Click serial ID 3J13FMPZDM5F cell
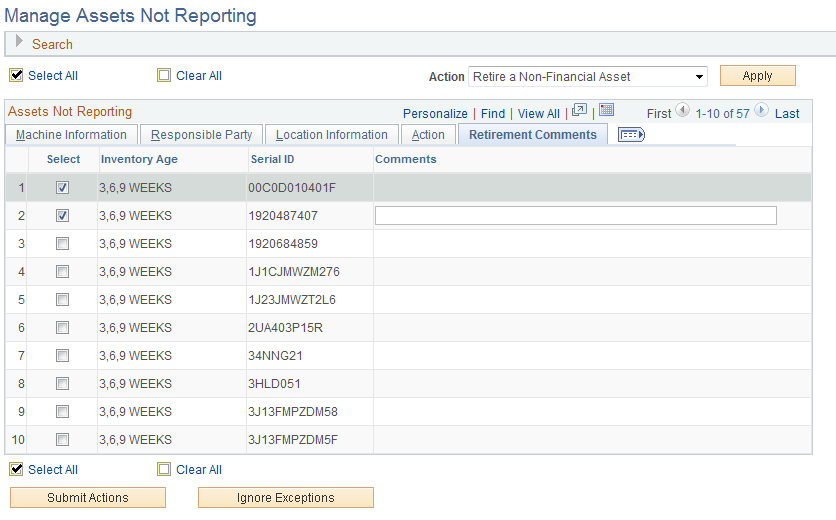Viewport: 836px width, 520px height. [x=293, y=439]
